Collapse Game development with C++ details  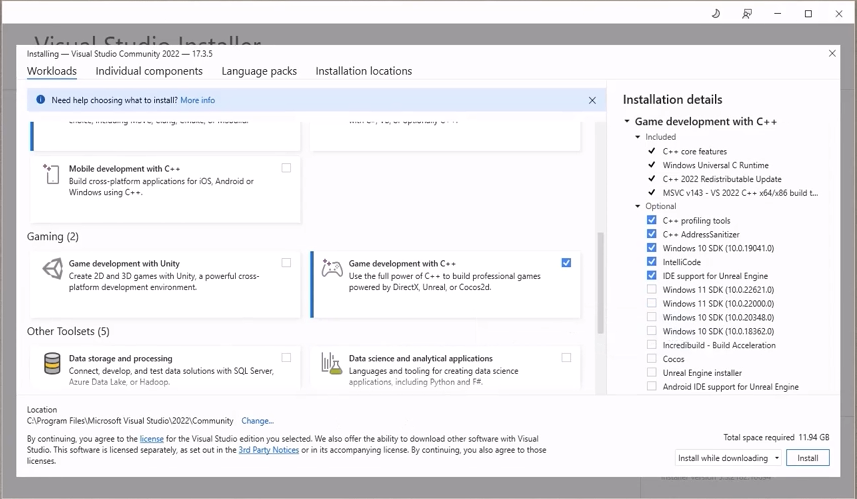click(x=627, y=121)
